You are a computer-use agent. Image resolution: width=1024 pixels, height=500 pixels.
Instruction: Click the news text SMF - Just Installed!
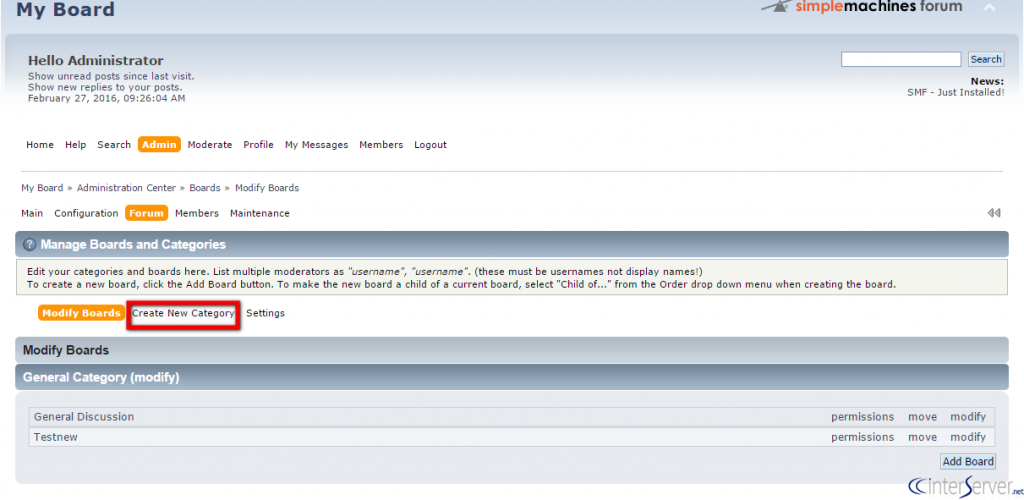coord(955,93)
